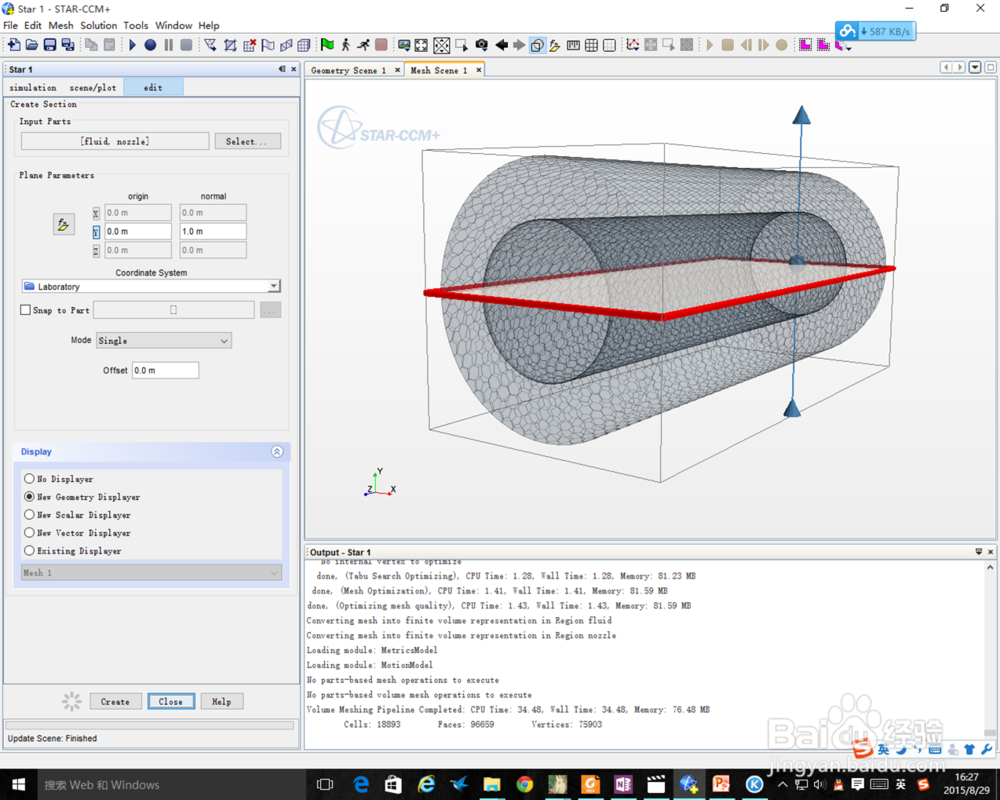Open the Mesh 1 displayer dropdown

[x=151, y=573]
